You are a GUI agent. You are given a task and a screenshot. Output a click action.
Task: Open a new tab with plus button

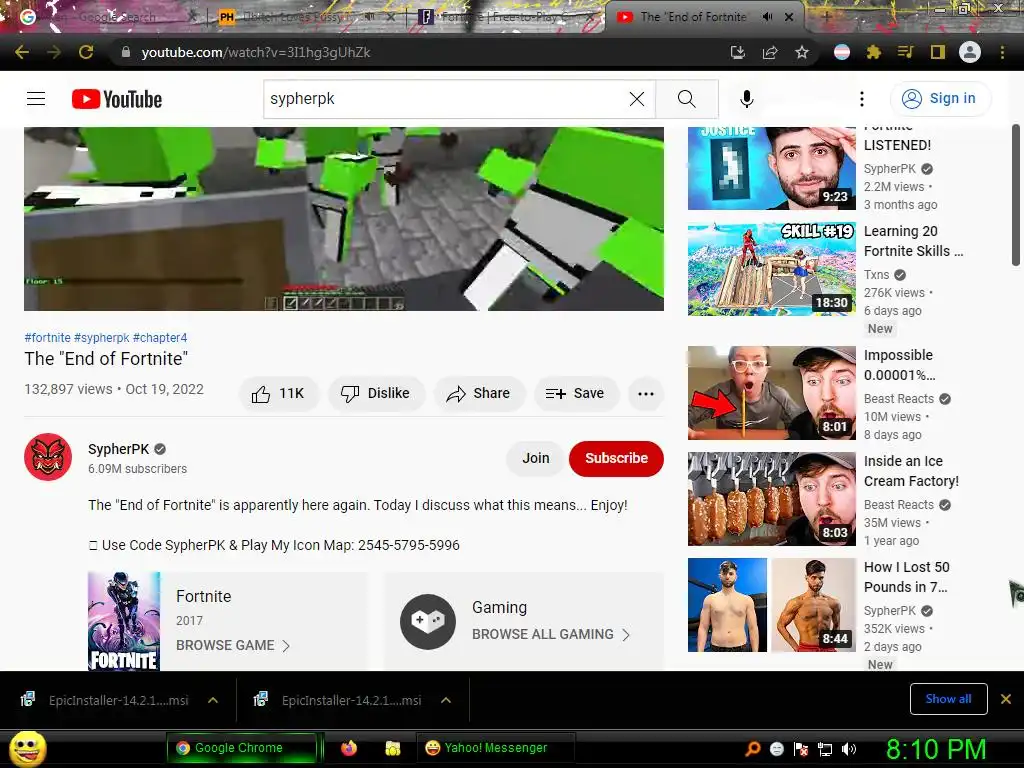[x=826, y=16]
